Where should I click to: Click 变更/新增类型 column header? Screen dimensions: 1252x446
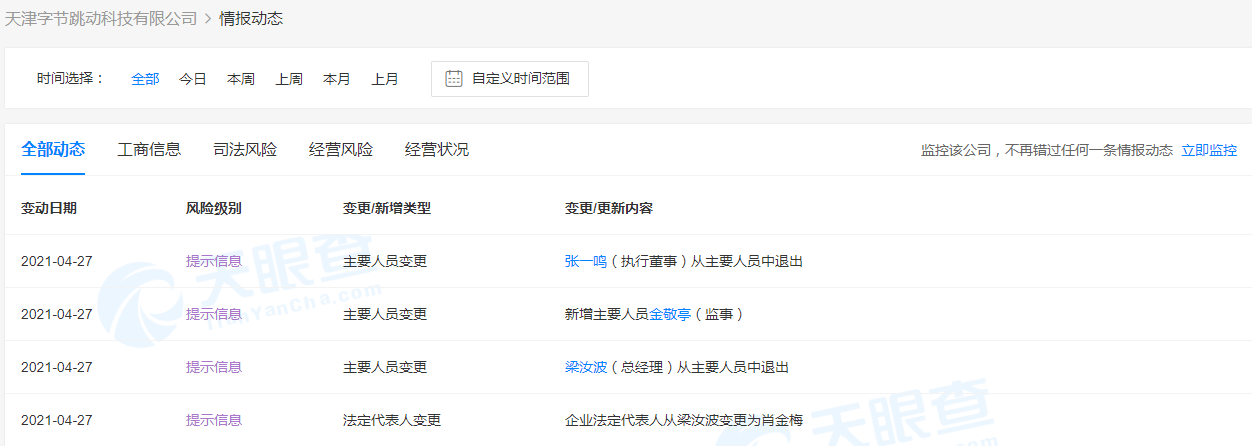[x=387, y=208]
